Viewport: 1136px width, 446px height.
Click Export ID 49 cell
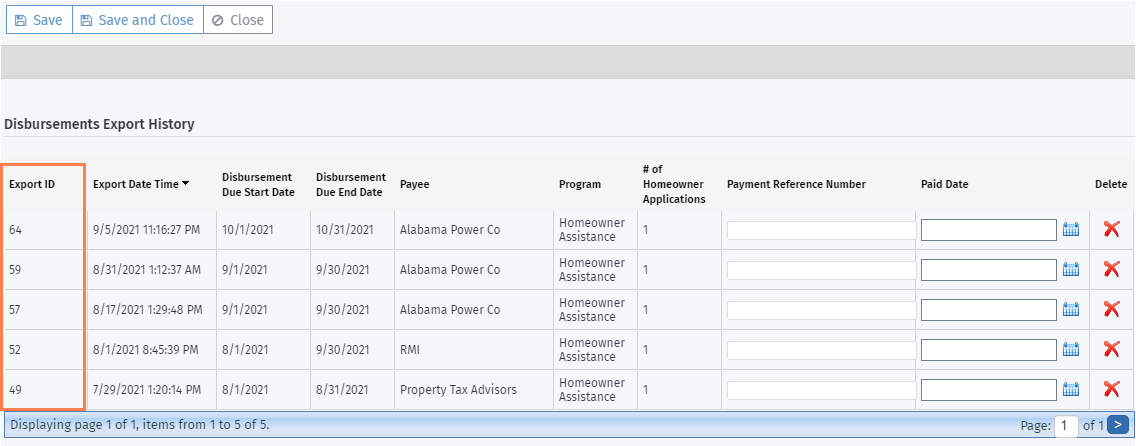pos(15,389)
